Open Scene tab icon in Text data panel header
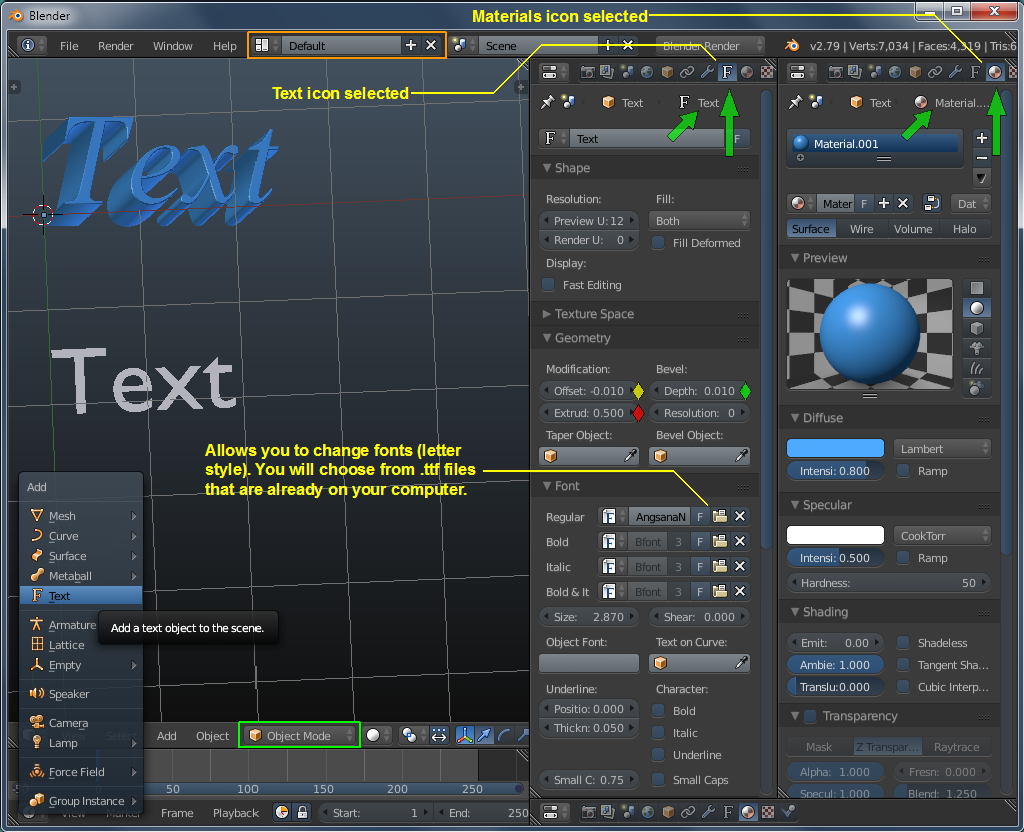This screenshot has width=1024, height=832. click(627, 72)
